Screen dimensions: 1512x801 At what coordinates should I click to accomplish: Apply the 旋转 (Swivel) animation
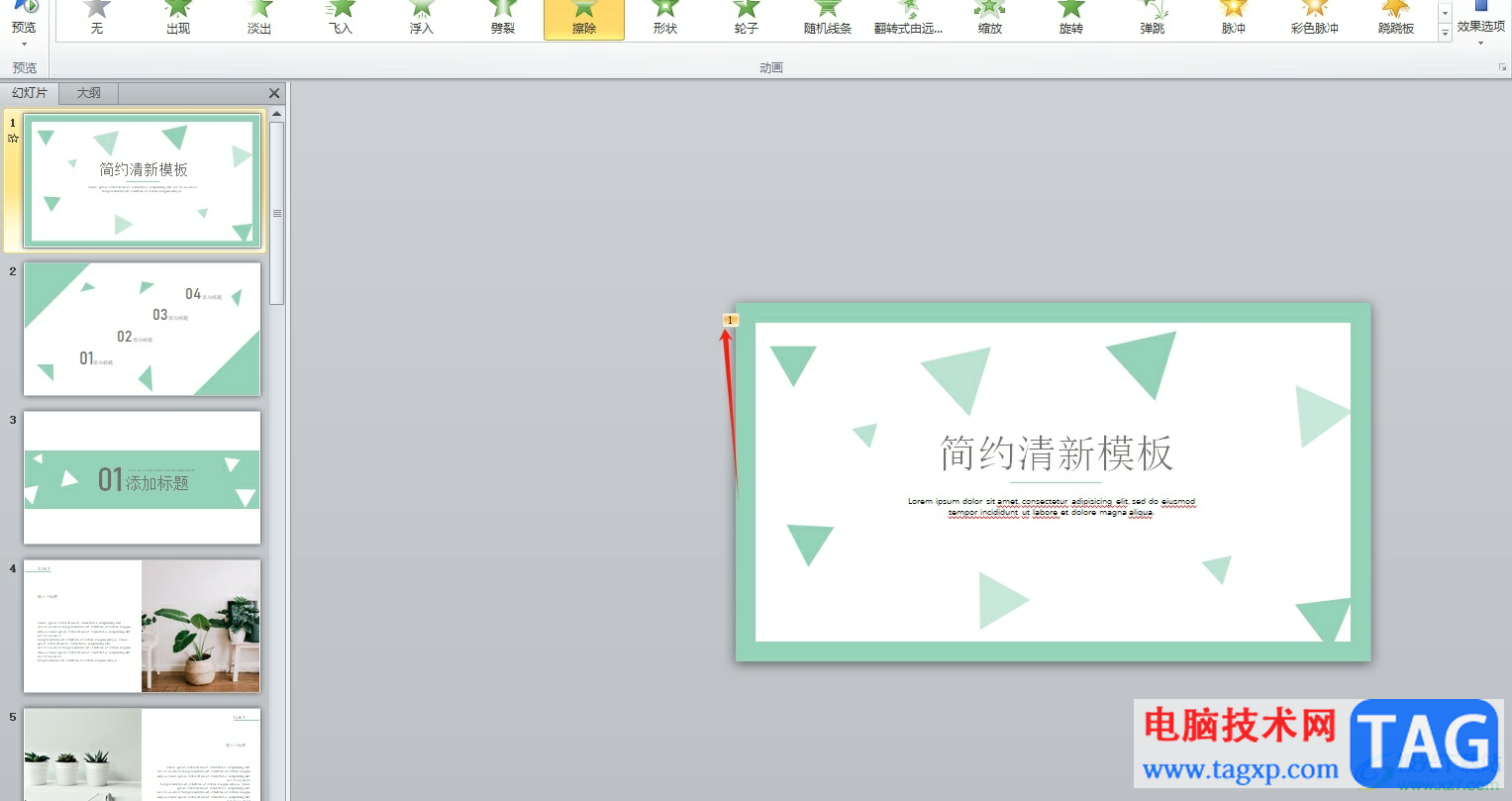point(1071,19)
